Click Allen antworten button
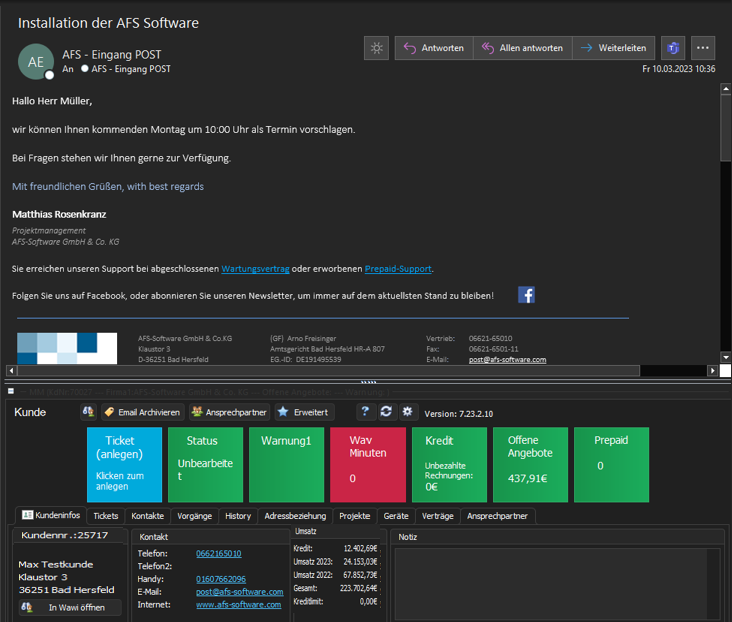The height and width of the screenshot is (622, 732). 523,48
